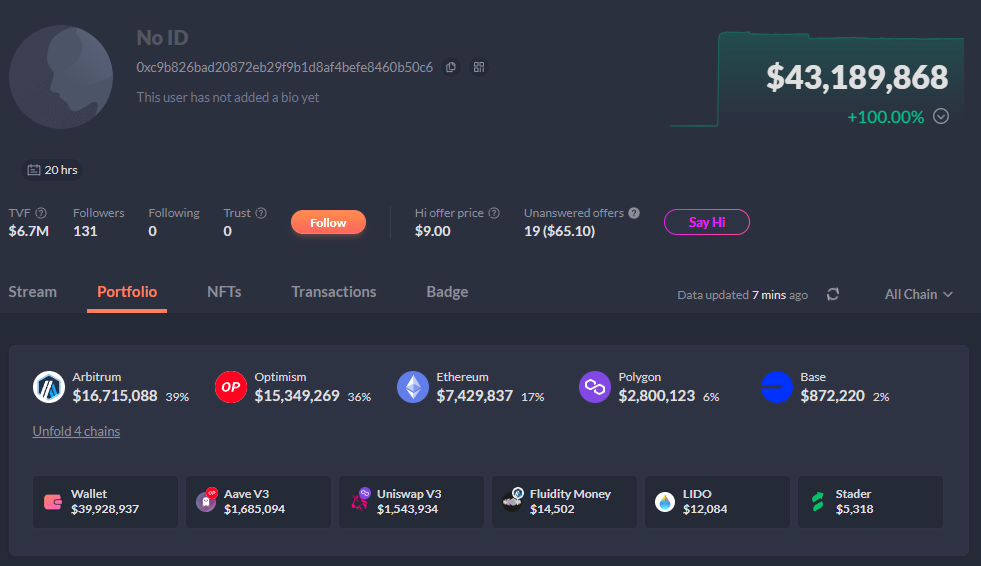Viewport: 981px width, 566px height.
Task: Open the Aave V3 protocol card
Action: (258, 502)
